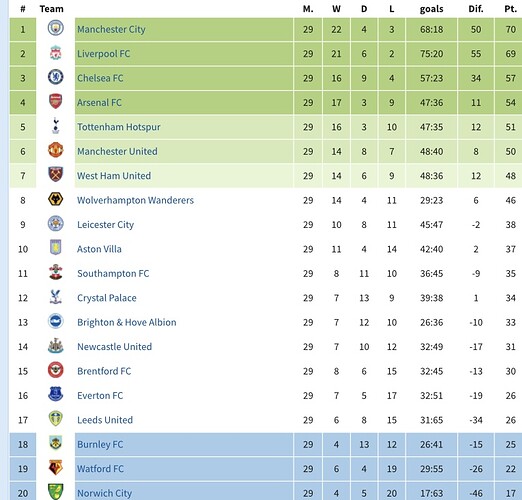Click the Watford FC crest icon
The height and width of the screenshot is (500, 522).
click(x=56, y=467)
